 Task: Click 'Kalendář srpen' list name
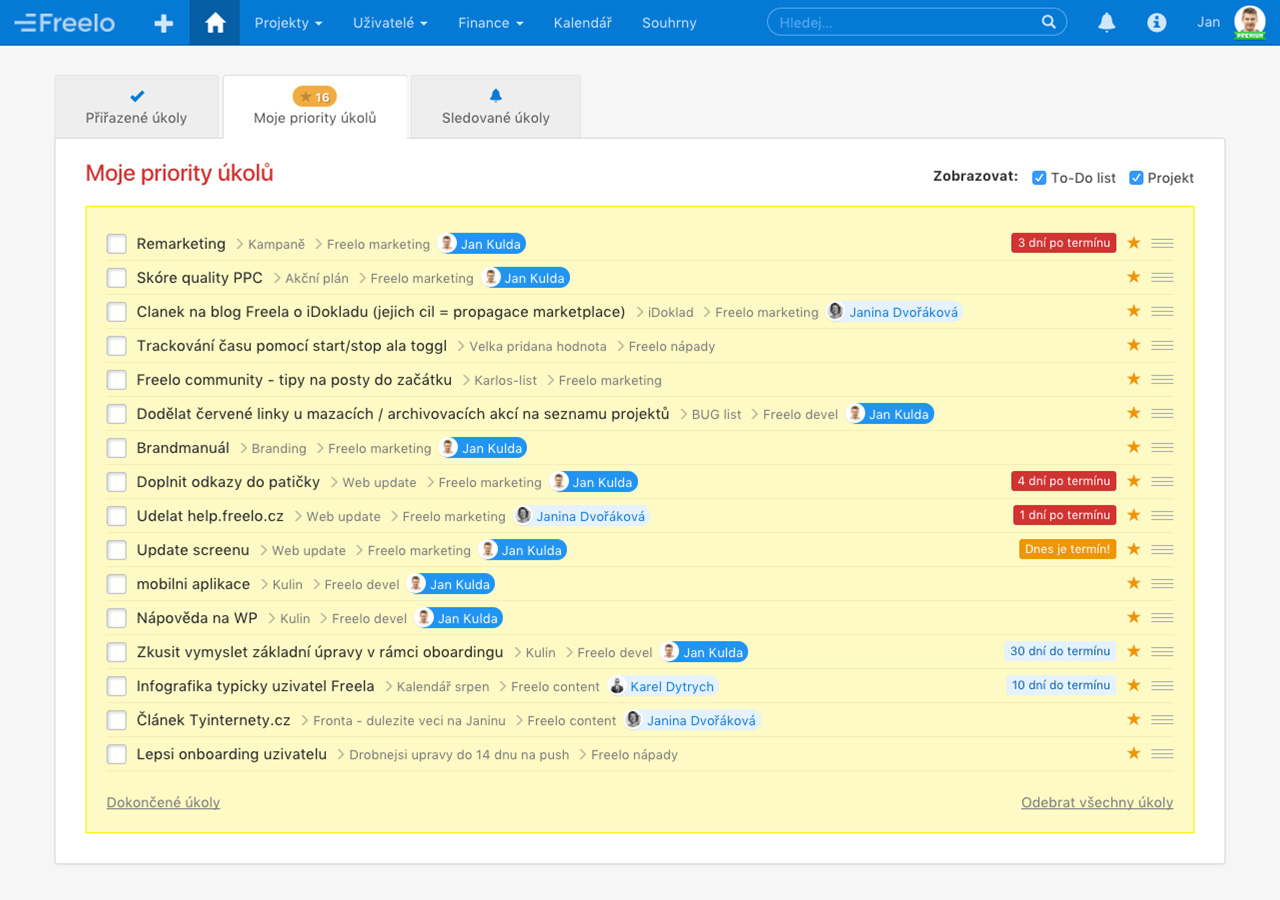point(443,686)
